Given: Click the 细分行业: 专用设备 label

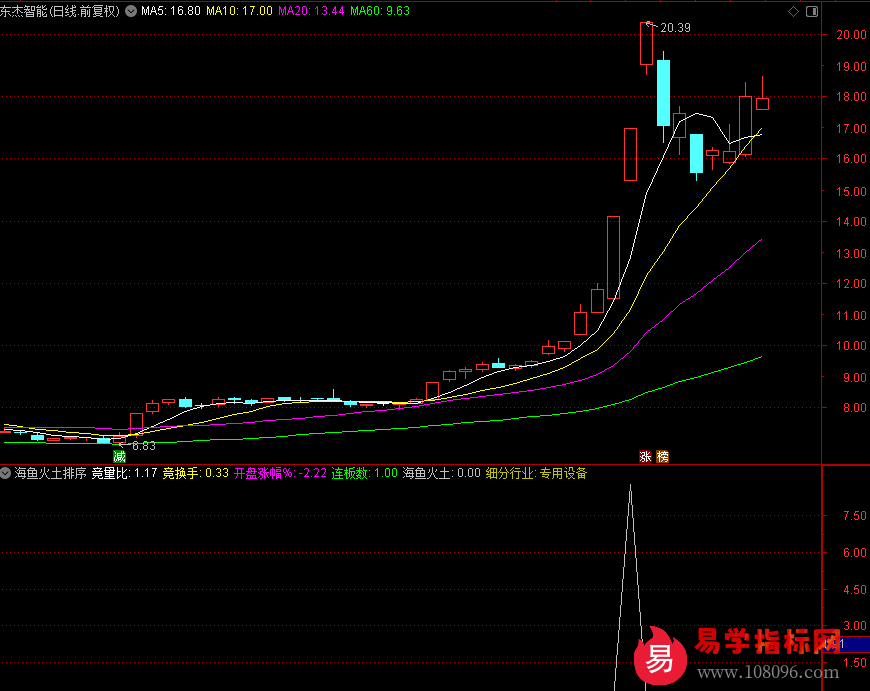Looking at the screenshot, I should click(x=536, y=473).
